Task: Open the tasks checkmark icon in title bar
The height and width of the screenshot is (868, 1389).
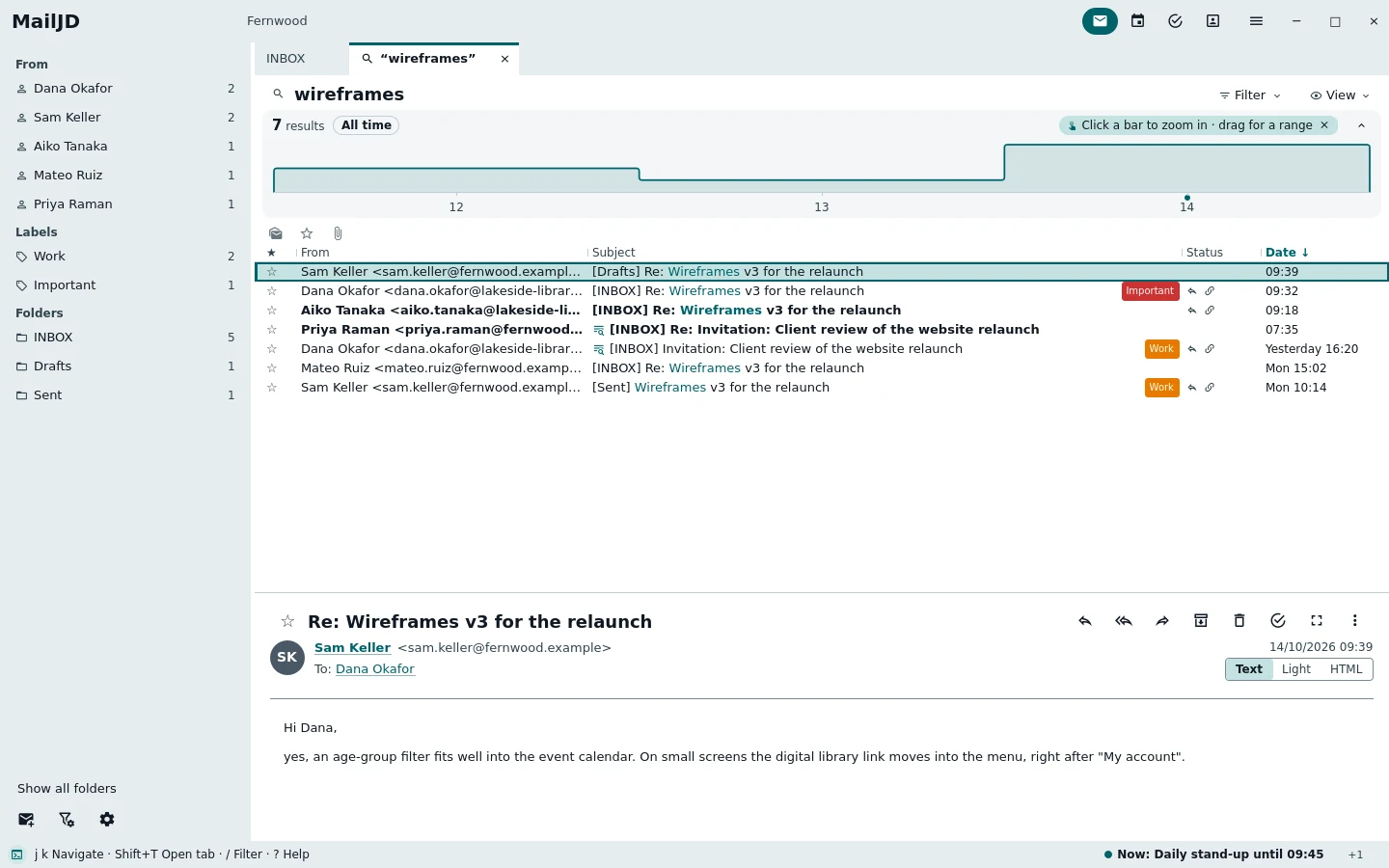Action: tap(1175, 21)
